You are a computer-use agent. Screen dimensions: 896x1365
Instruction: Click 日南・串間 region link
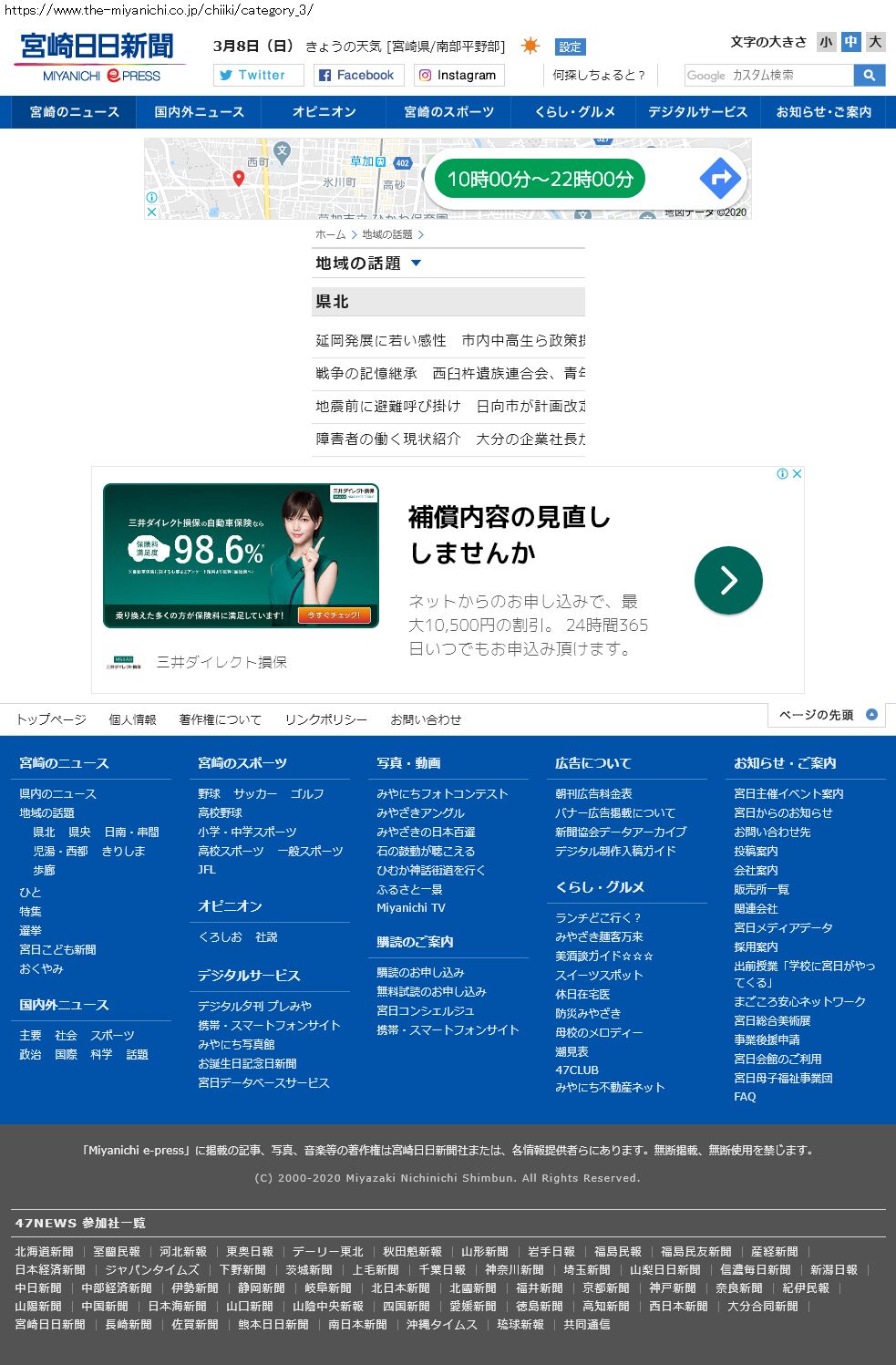[x=131, y=832]
